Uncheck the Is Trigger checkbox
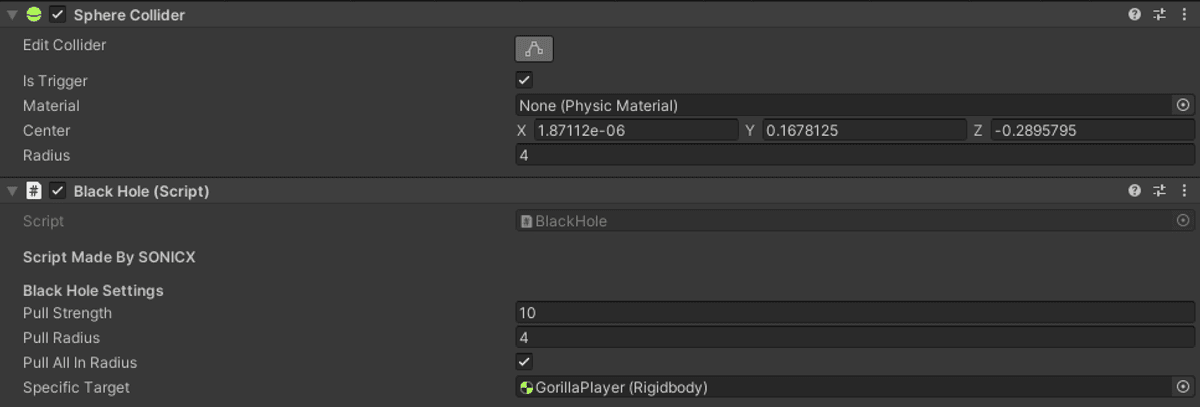 (524, 80)
